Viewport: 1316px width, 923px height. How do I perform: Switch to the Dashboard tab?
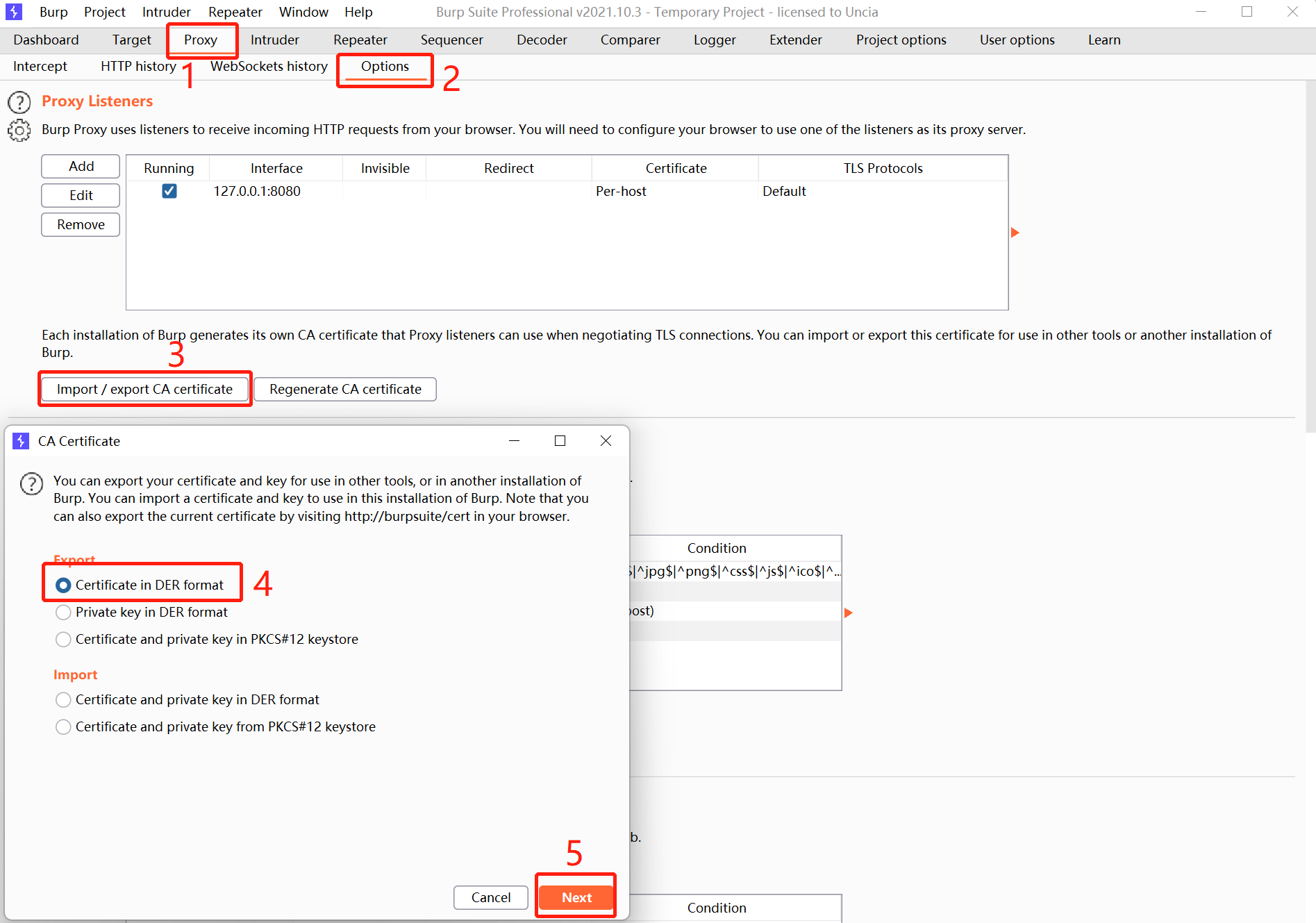[x=46, y=40]
